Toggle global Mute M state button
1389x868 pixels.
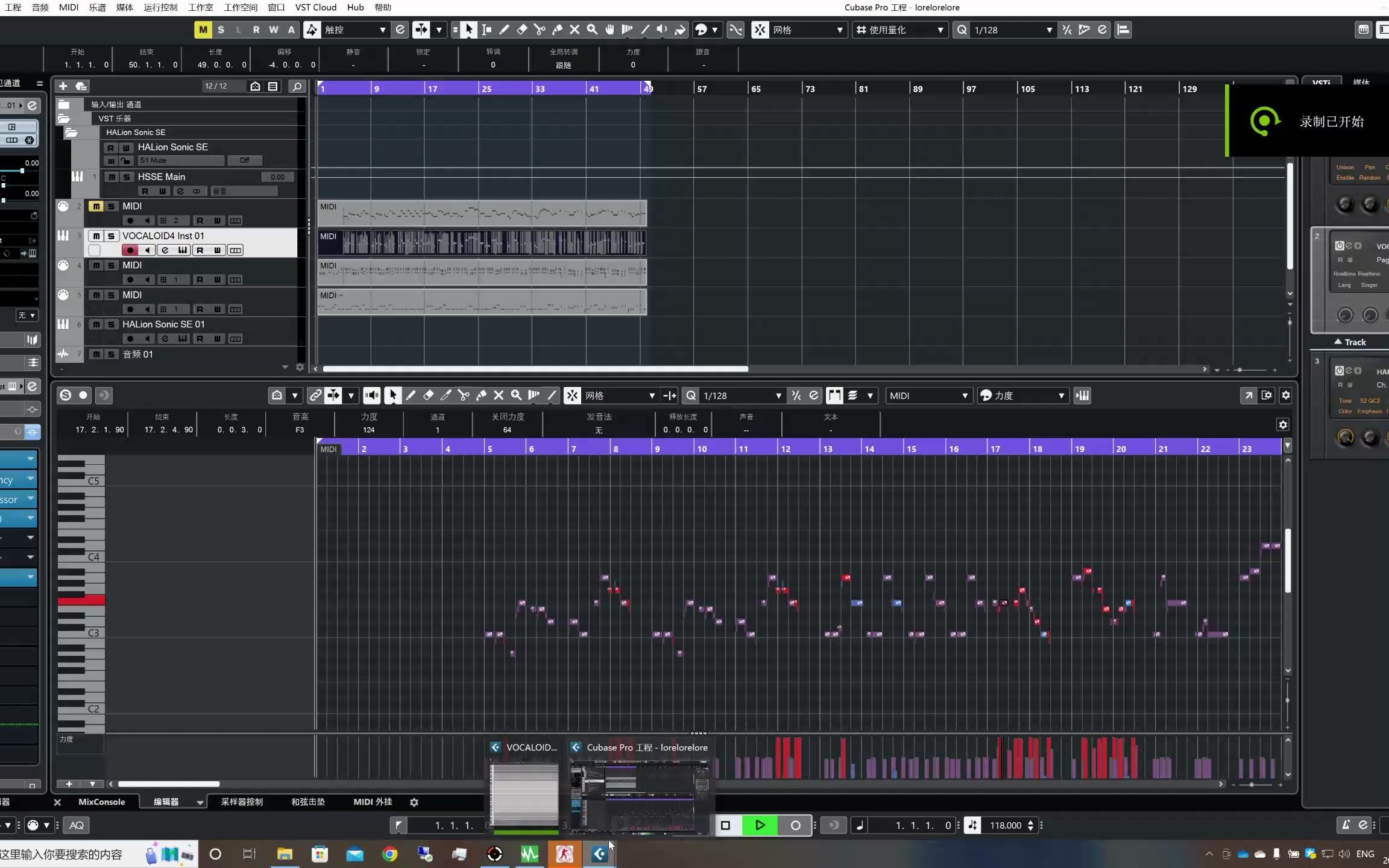203,30
